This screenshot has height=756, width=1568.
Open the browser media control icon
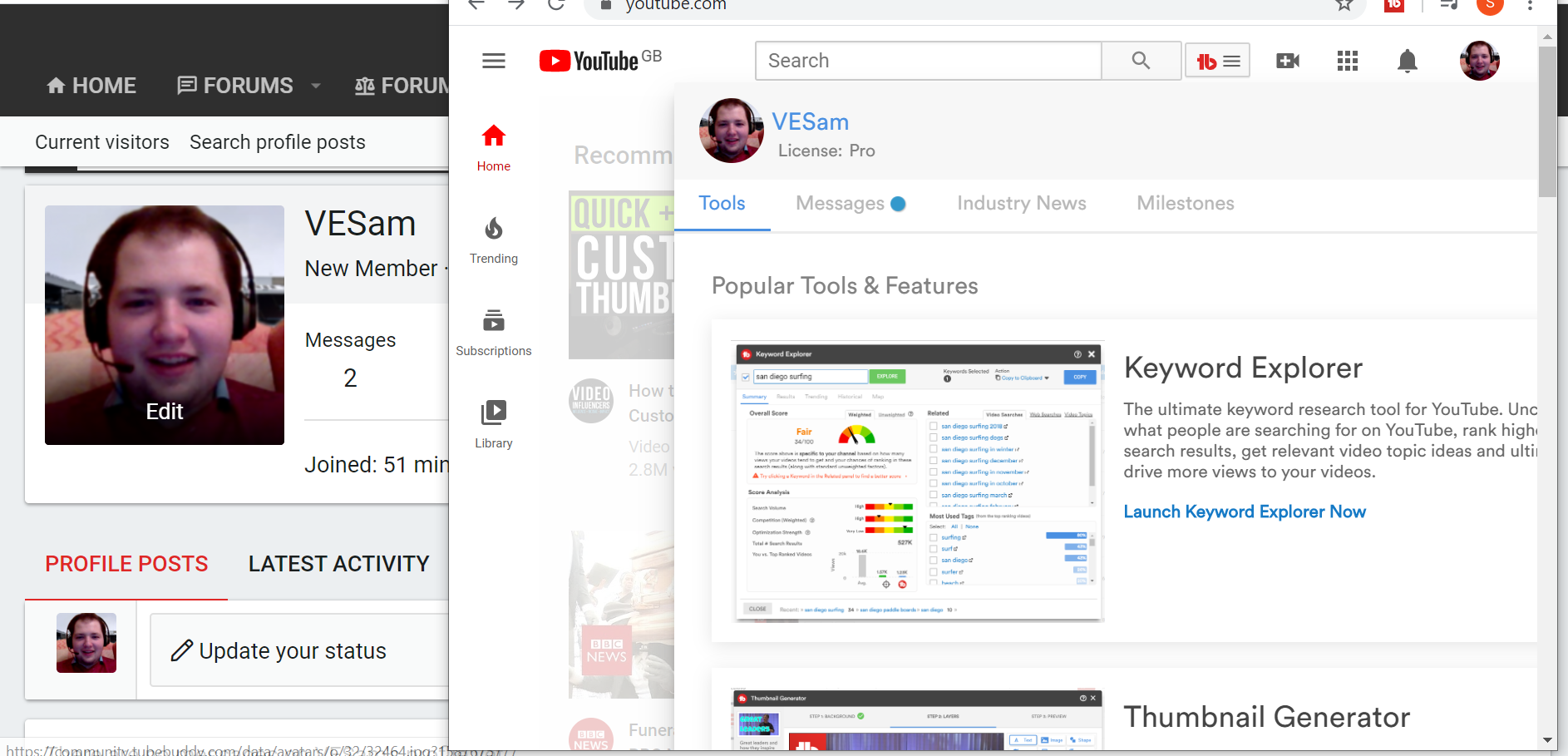(x=1449, y=5)
